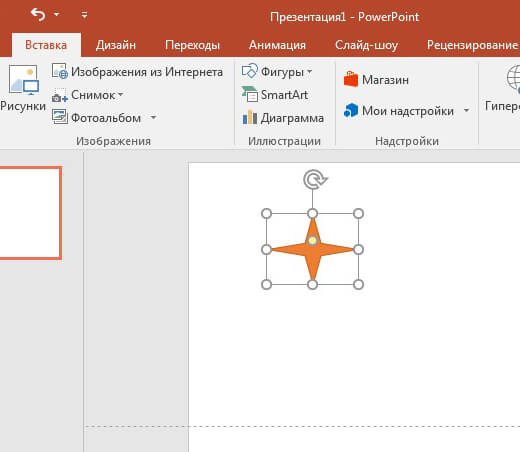Click the Снимок screenshot camera icon

(x=60, y=95)
